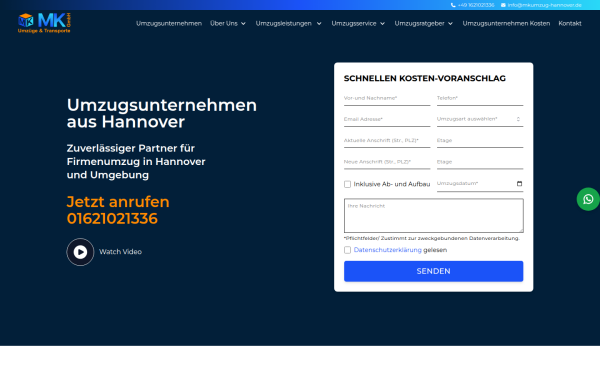
Task: Focus the Vor- und Nachname field
Action: 387,98
